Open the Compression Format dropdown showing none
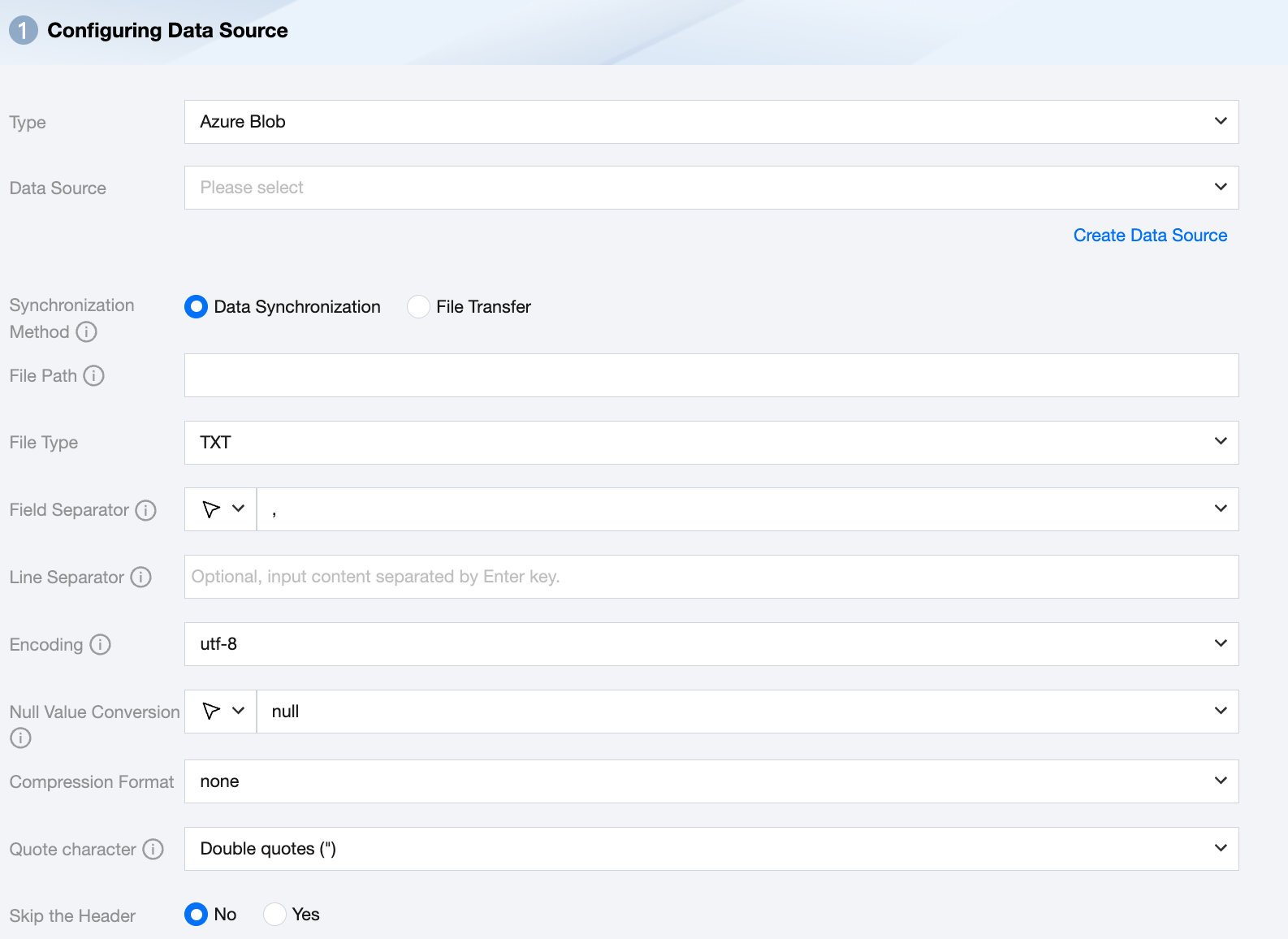The width and height of the screenshot is (1288, 939). click(x=711, y=781)
